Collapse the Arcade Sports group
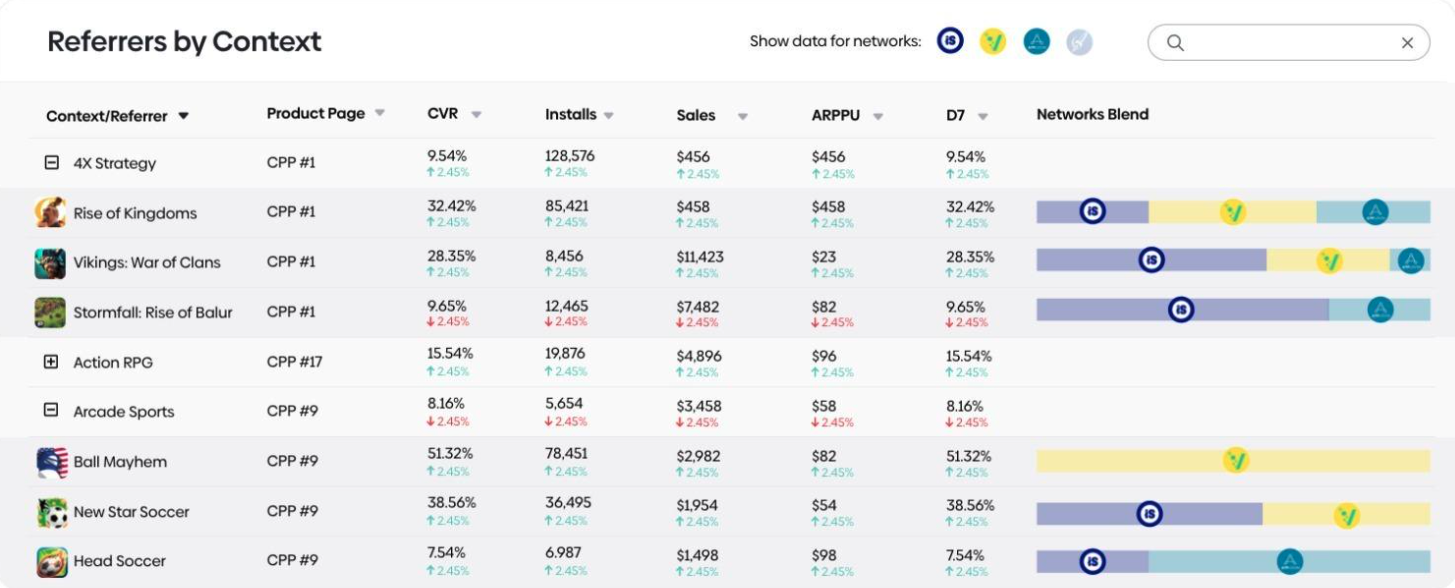 tap(51, 410)
